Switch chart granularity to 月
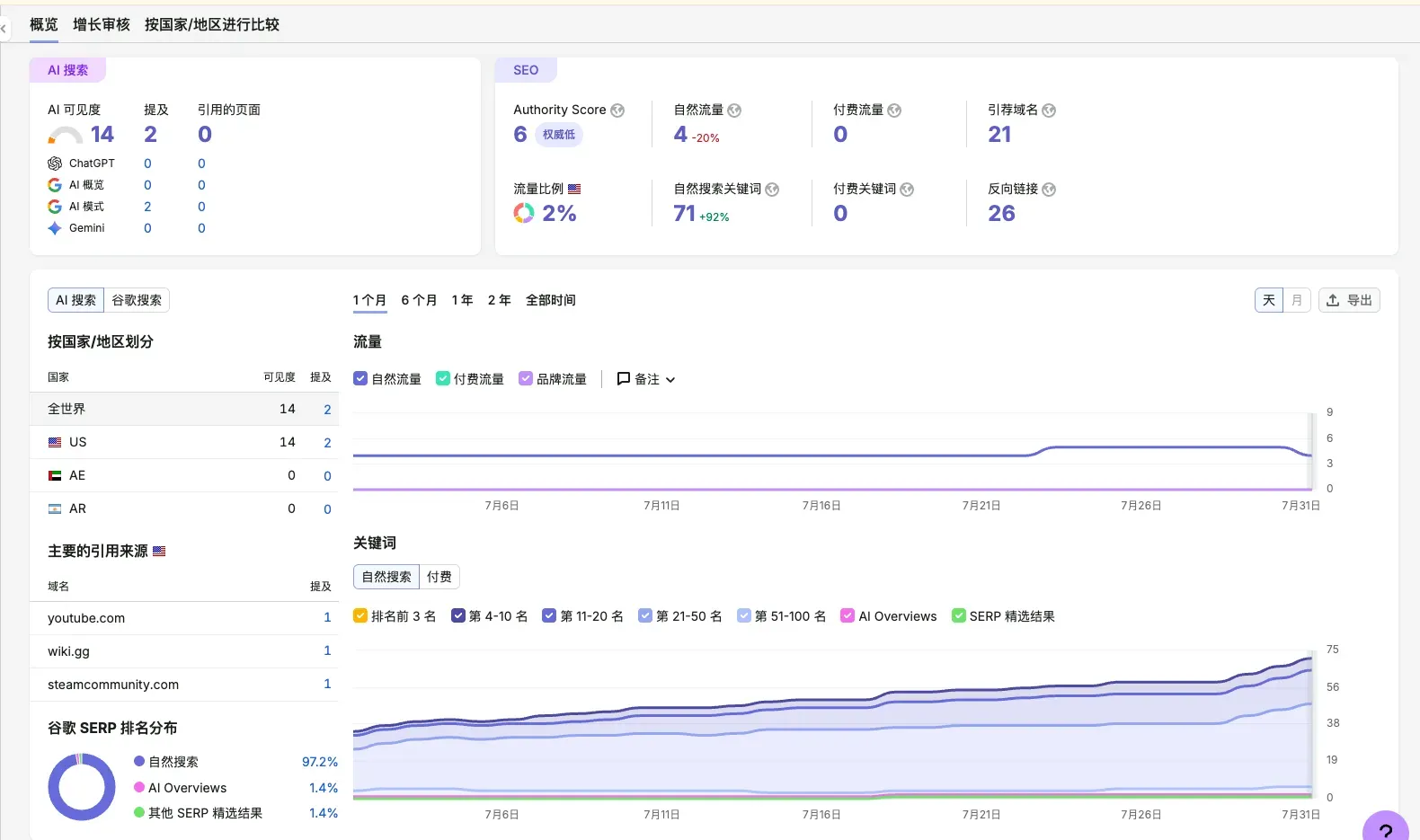Screen dimensions: 1420x840 (1297, 300)
